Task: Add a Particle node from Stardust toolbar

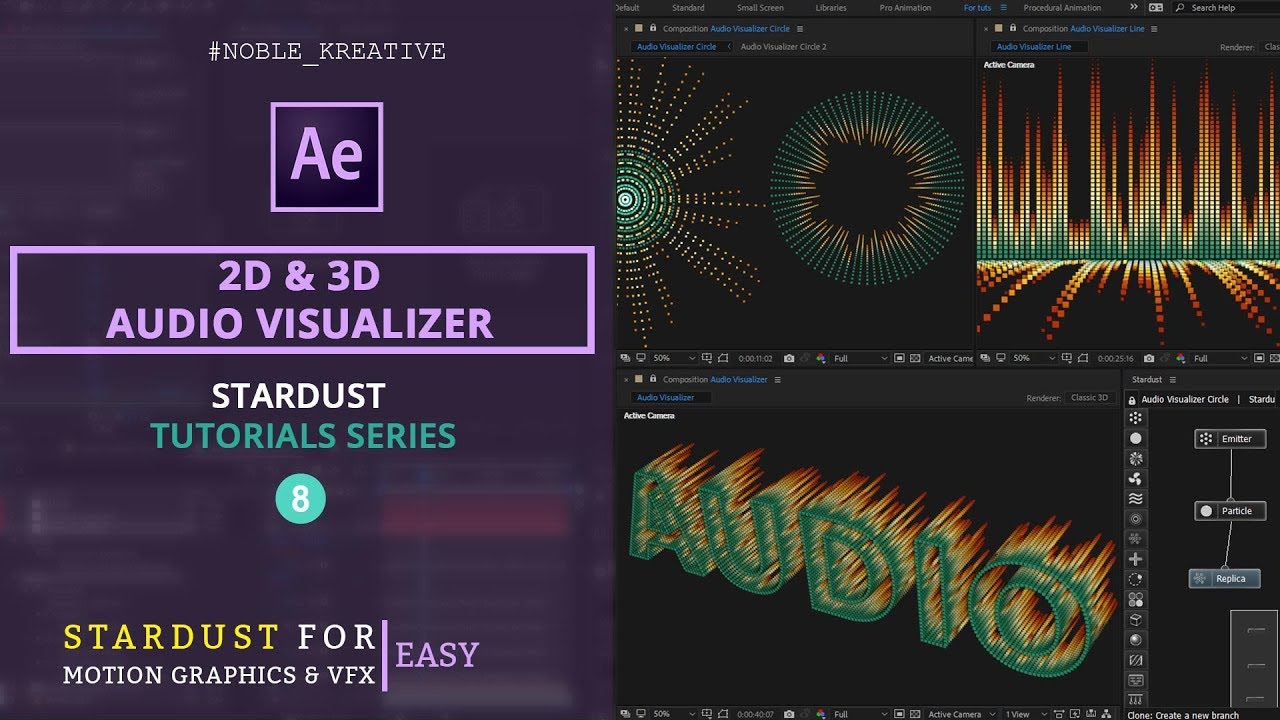Action: click(1135, 438)
